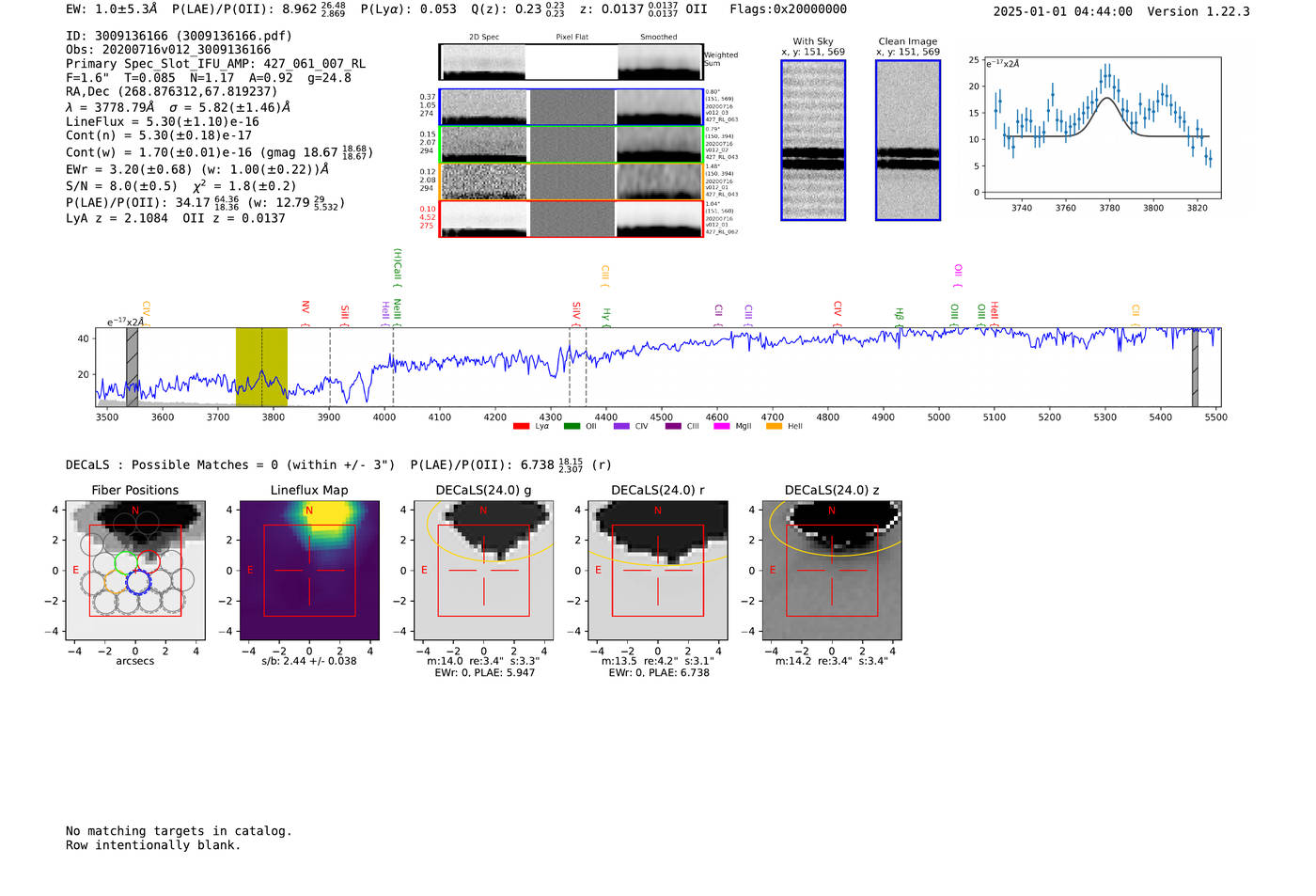Click the orange fiber circle in Fiber Positions

115,583
